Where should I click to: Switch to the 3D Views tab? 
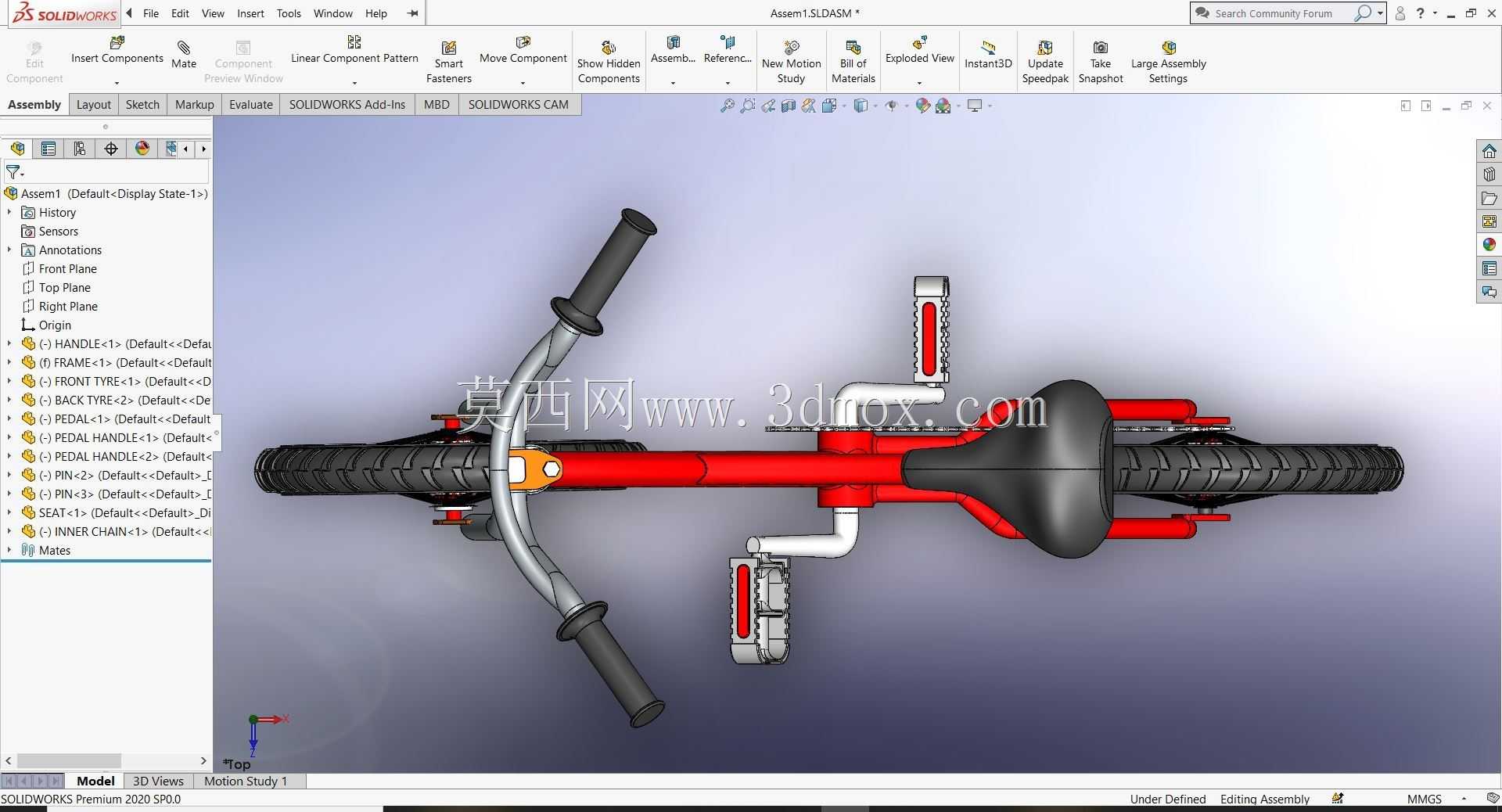pyautogui.click(x=158, y=781)
